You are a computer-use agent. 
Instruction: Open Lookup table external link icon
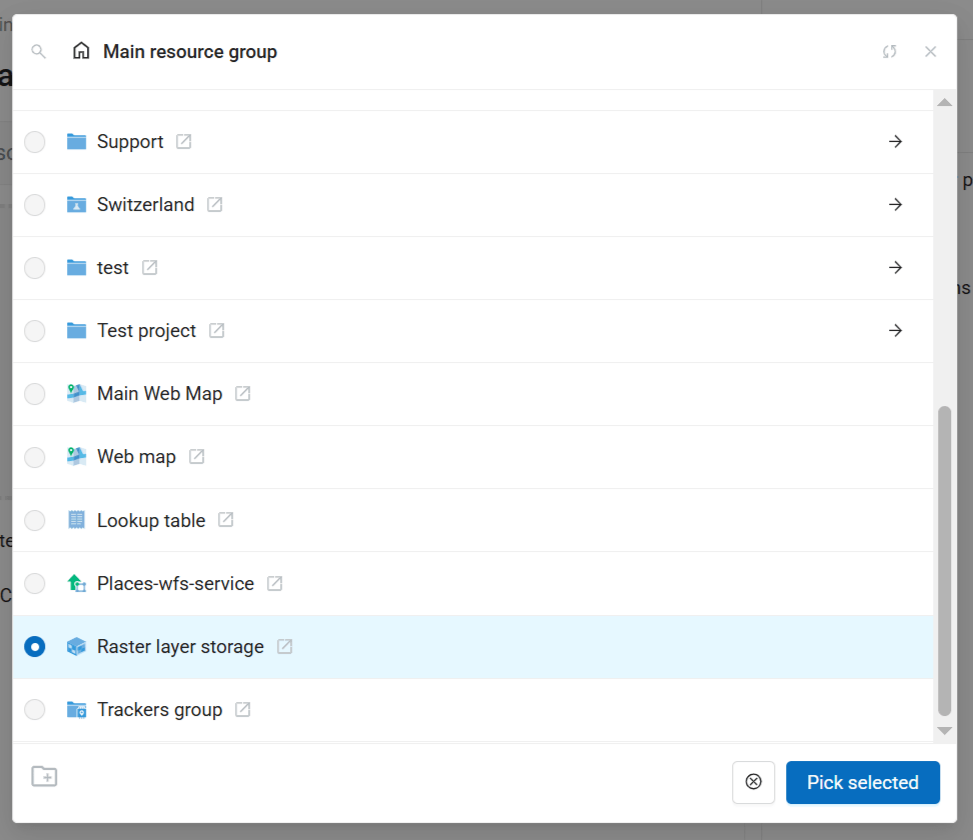[x=226, y=520]
